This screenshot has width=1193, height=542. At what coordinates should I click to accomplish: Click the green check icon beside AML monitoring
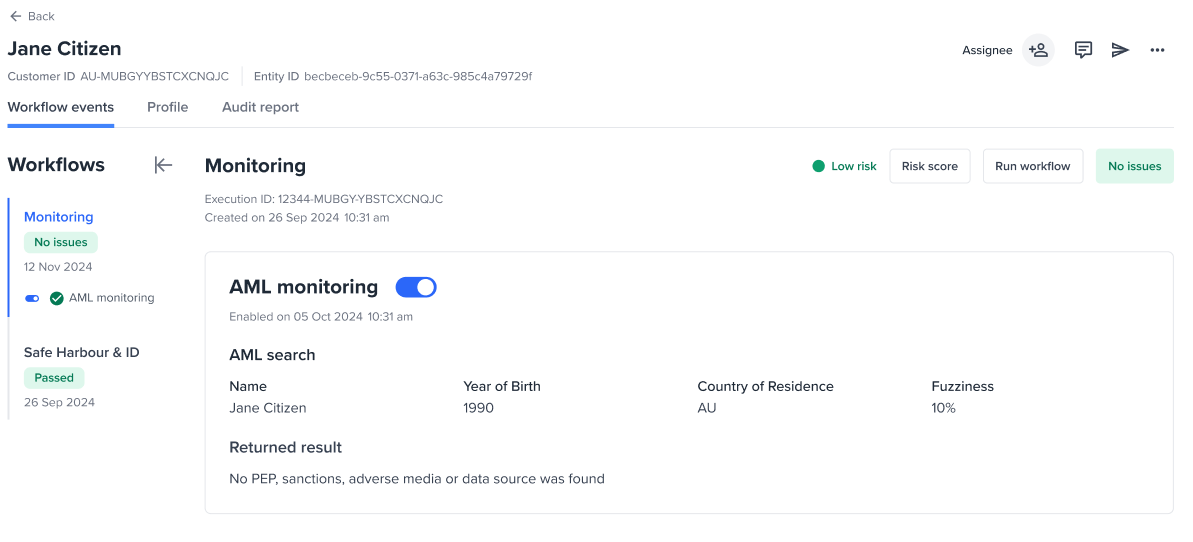[x=57, y=298]
